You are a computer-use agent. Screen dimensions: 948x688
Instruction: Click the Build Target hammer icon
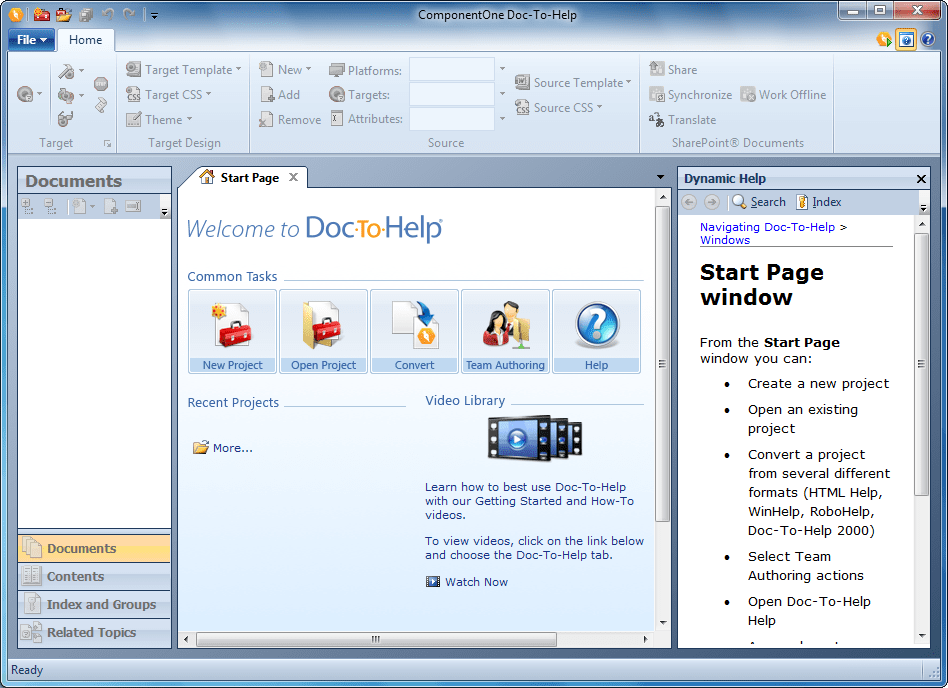click(70, 71)
